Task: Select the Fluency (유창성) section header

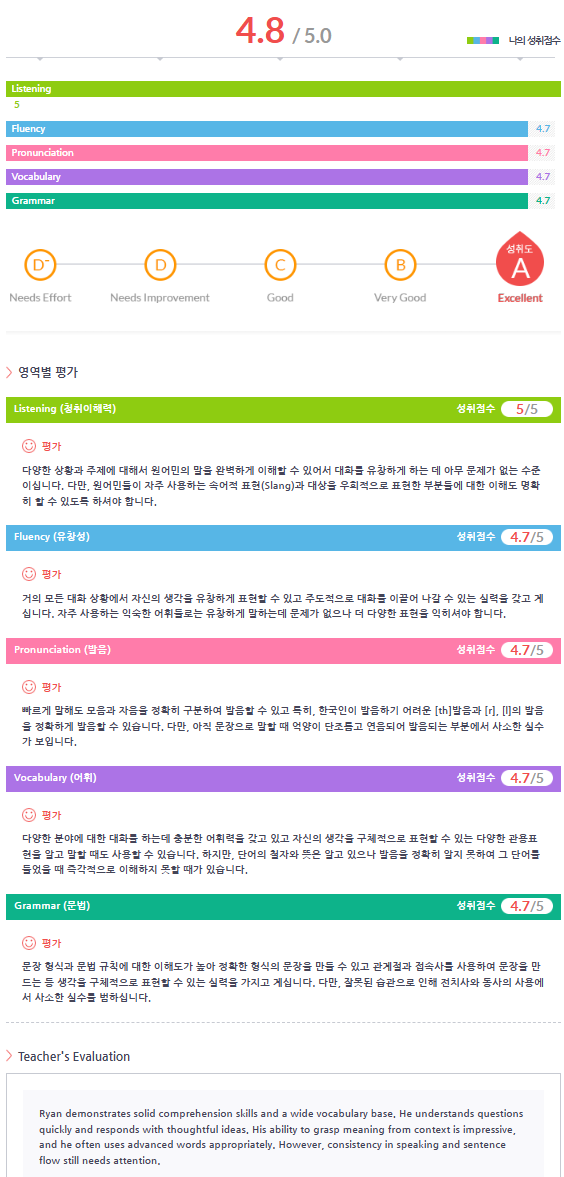Action: tap(283, 537)
